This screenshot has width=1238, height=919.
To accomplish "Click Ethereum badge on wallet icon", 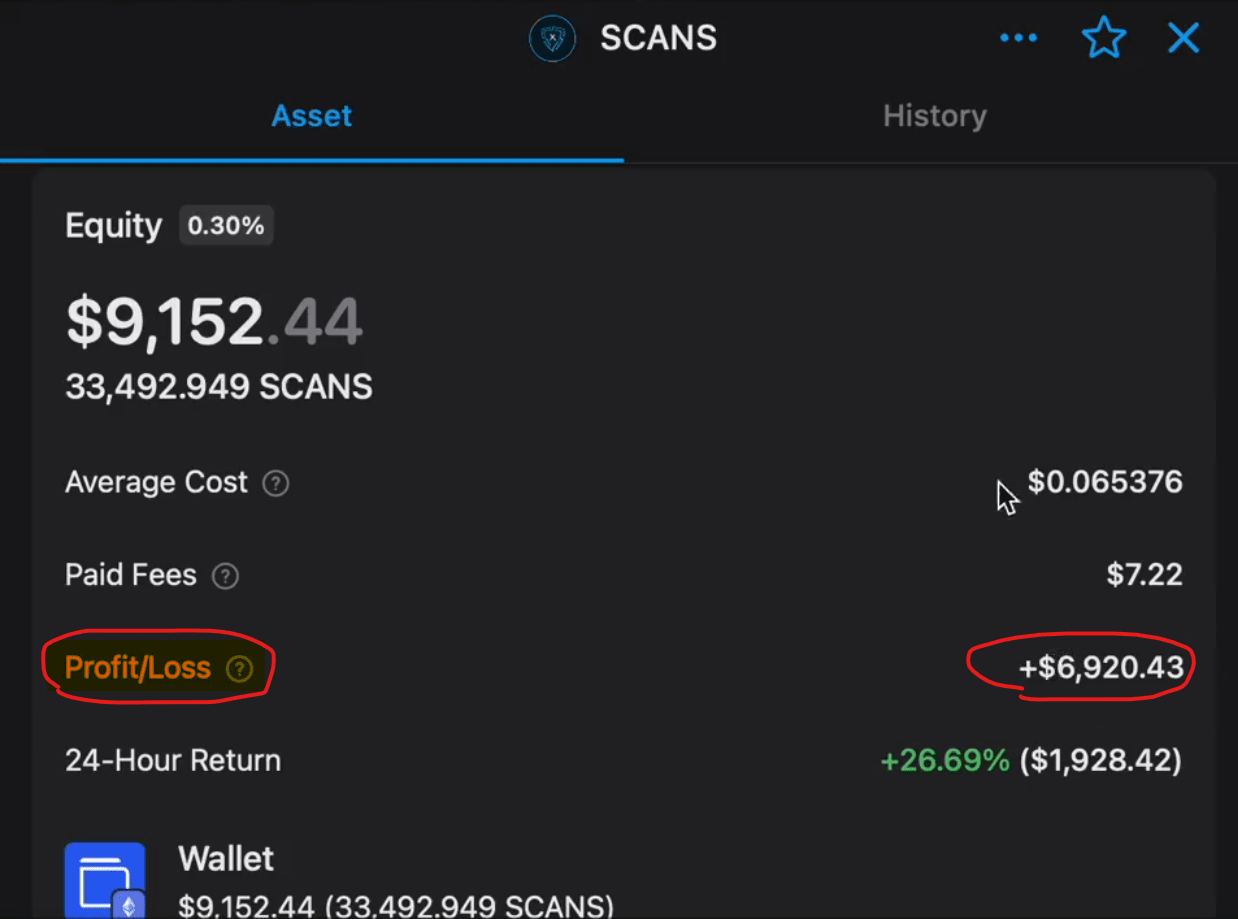I will click(x=128, y=905).
